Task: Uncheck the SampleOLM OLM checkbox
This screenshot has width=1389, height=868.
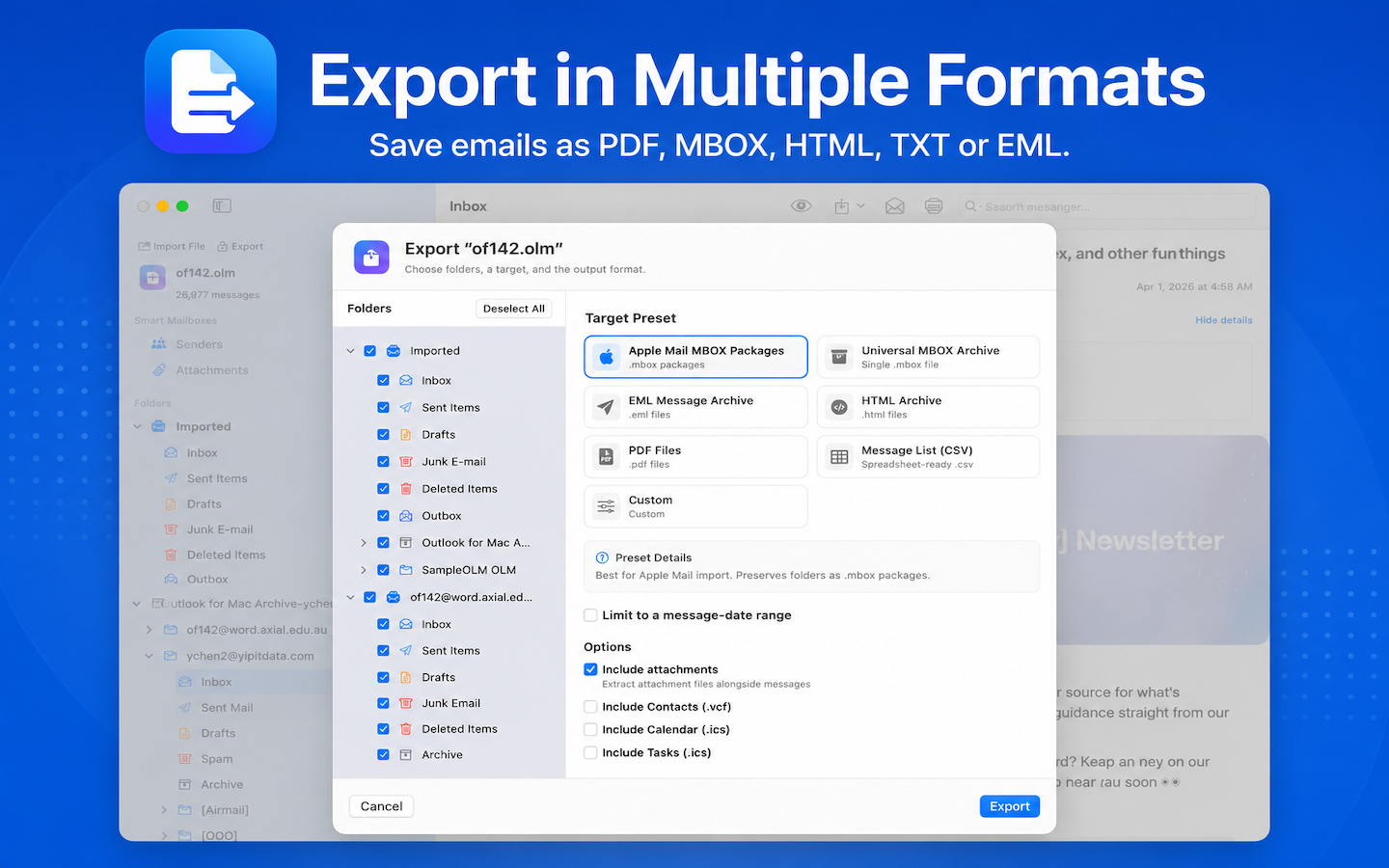Action: click(383, 570)
